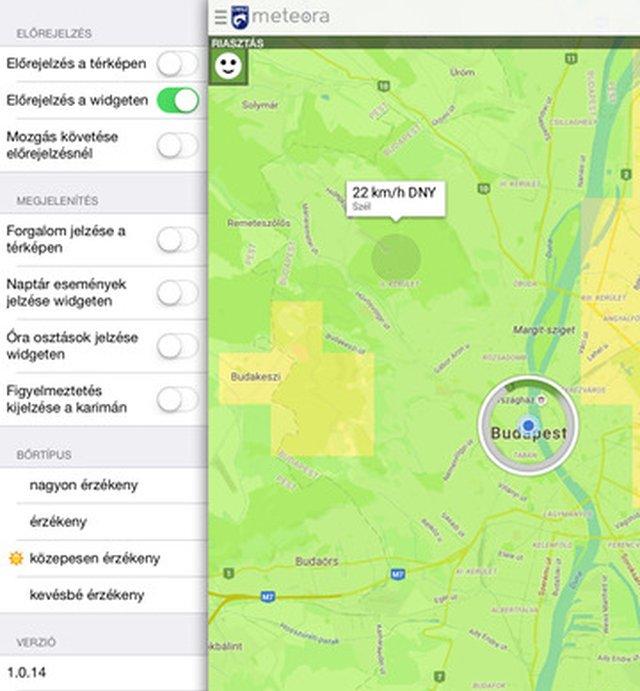Toggle Mozgás követése előrejelzésnél

click(177, 145)
